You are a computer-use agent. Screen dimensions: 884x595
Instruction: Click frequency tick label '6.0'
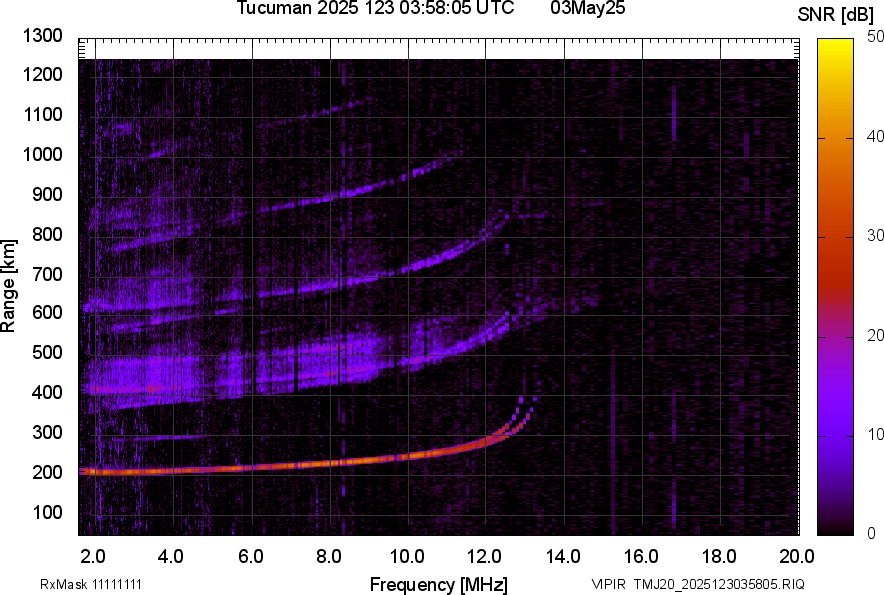coord(251,557)
